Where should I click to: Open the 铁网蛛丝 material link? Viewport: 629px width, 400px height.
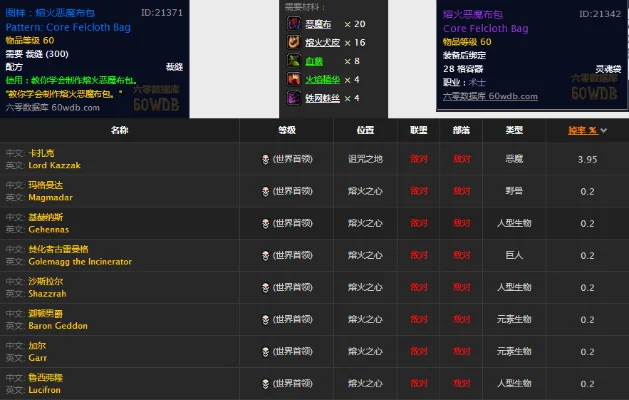(323, 98)
